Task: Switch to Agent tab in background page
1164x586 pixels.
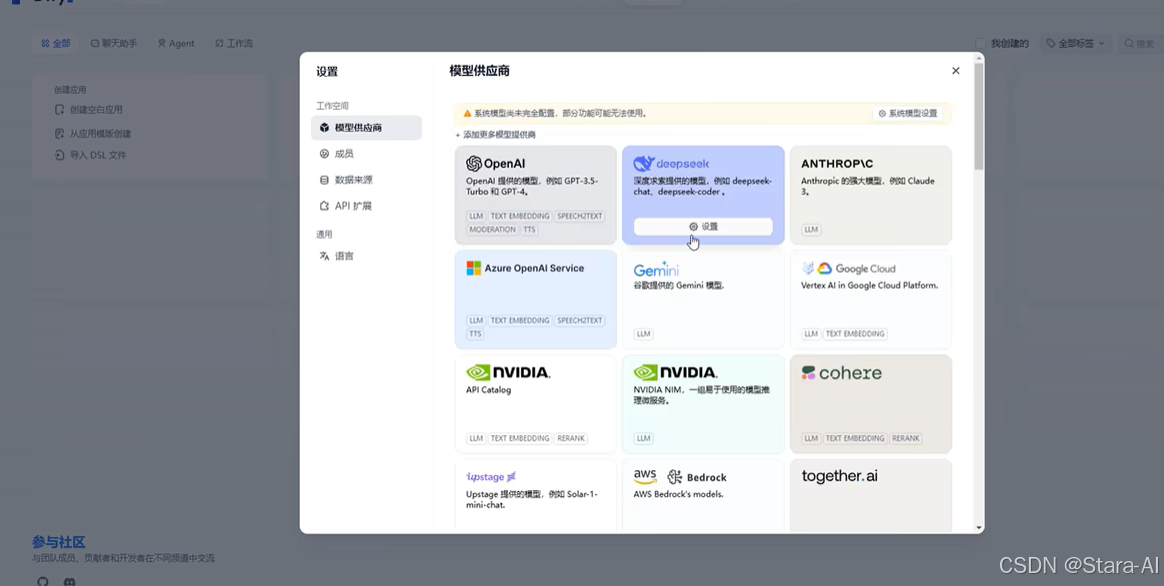Action: pos(176,44)
